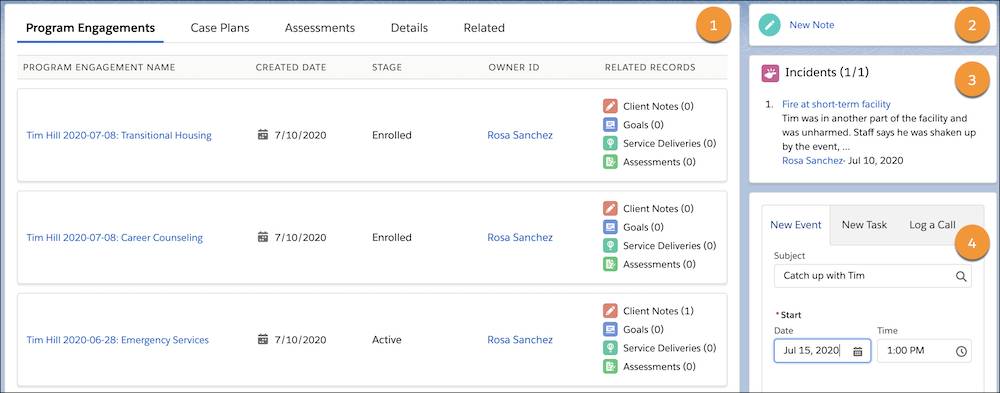Image resolution: width=1000 pixels, height=393 pixels.
Task: Select the New Event tab
Action: [796, 225]
